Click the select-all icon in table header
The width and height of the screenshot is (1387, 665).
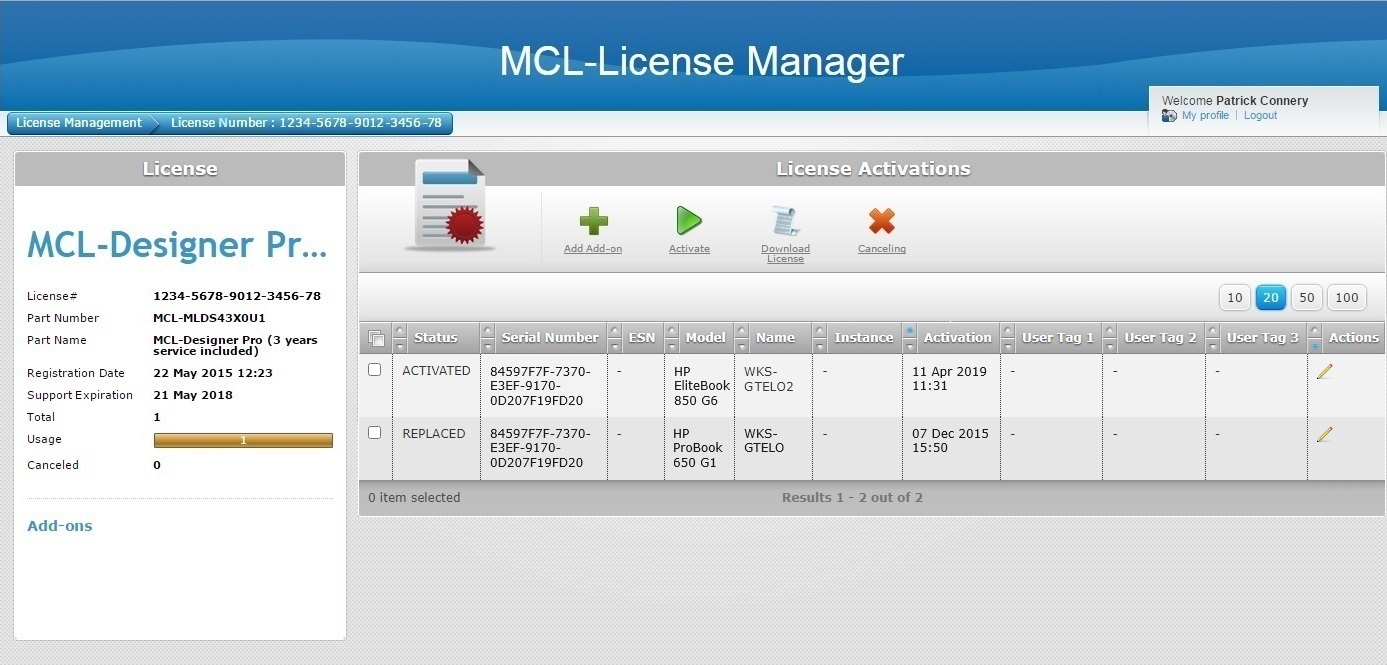375,338
